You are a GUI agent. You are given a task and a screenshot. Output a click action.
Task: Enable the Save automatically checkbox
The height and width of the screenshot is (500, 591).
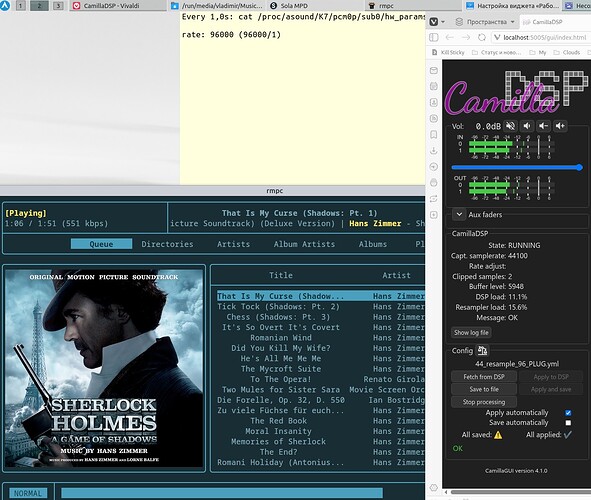tap(568, 423)
